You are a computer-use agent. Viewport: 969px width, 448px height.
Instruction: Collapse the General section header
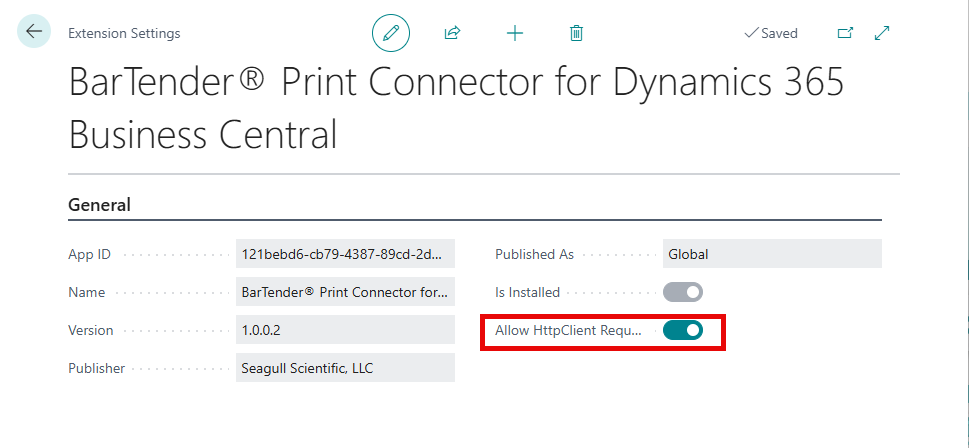99,205
